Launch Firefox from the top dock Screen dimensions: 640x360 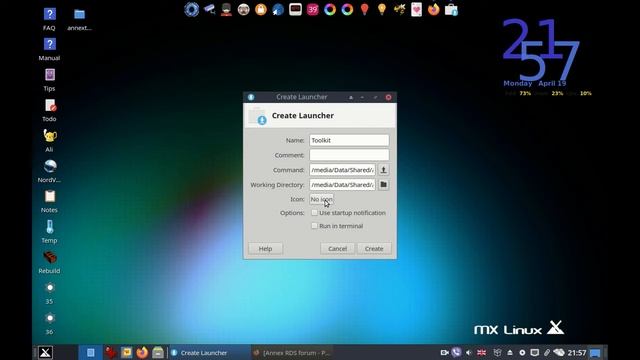point(433,9)
